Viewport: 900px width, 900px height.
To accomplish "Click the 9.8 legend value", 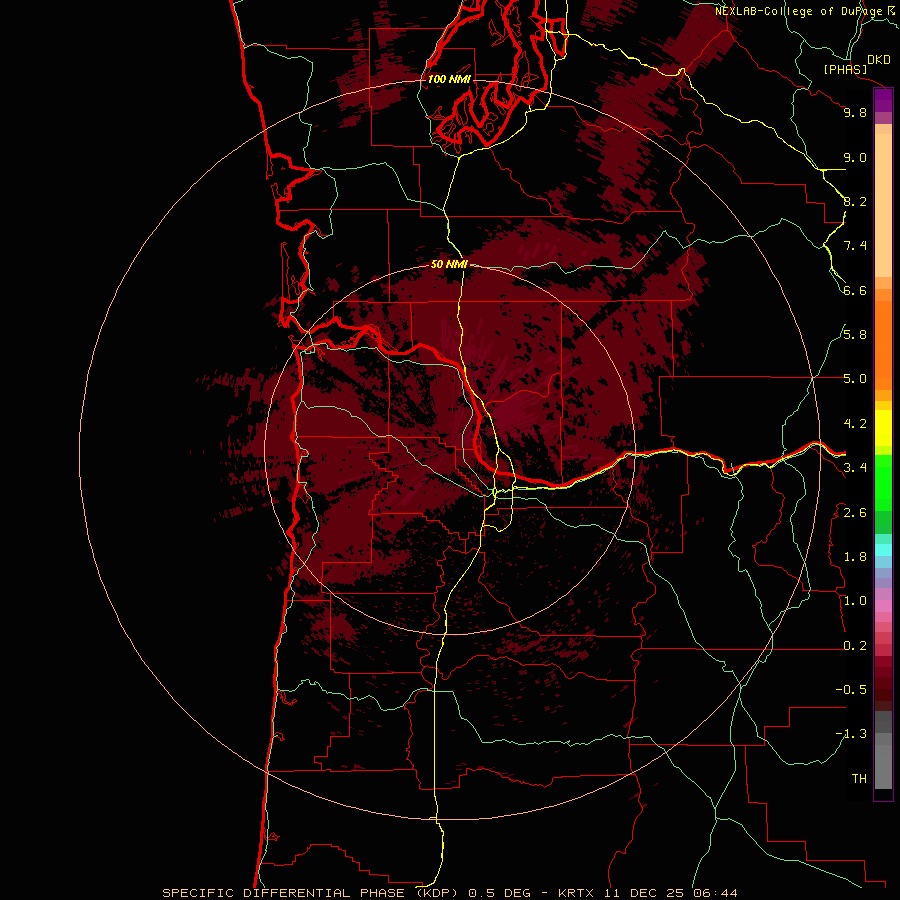I will point(855,112).
